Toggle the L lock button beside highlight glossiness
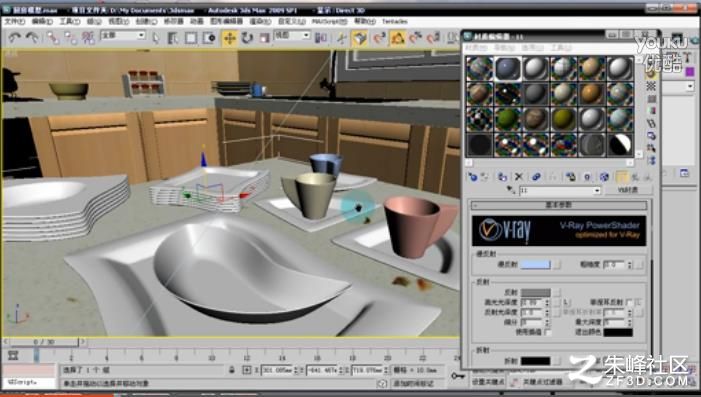 coord(566,303)
